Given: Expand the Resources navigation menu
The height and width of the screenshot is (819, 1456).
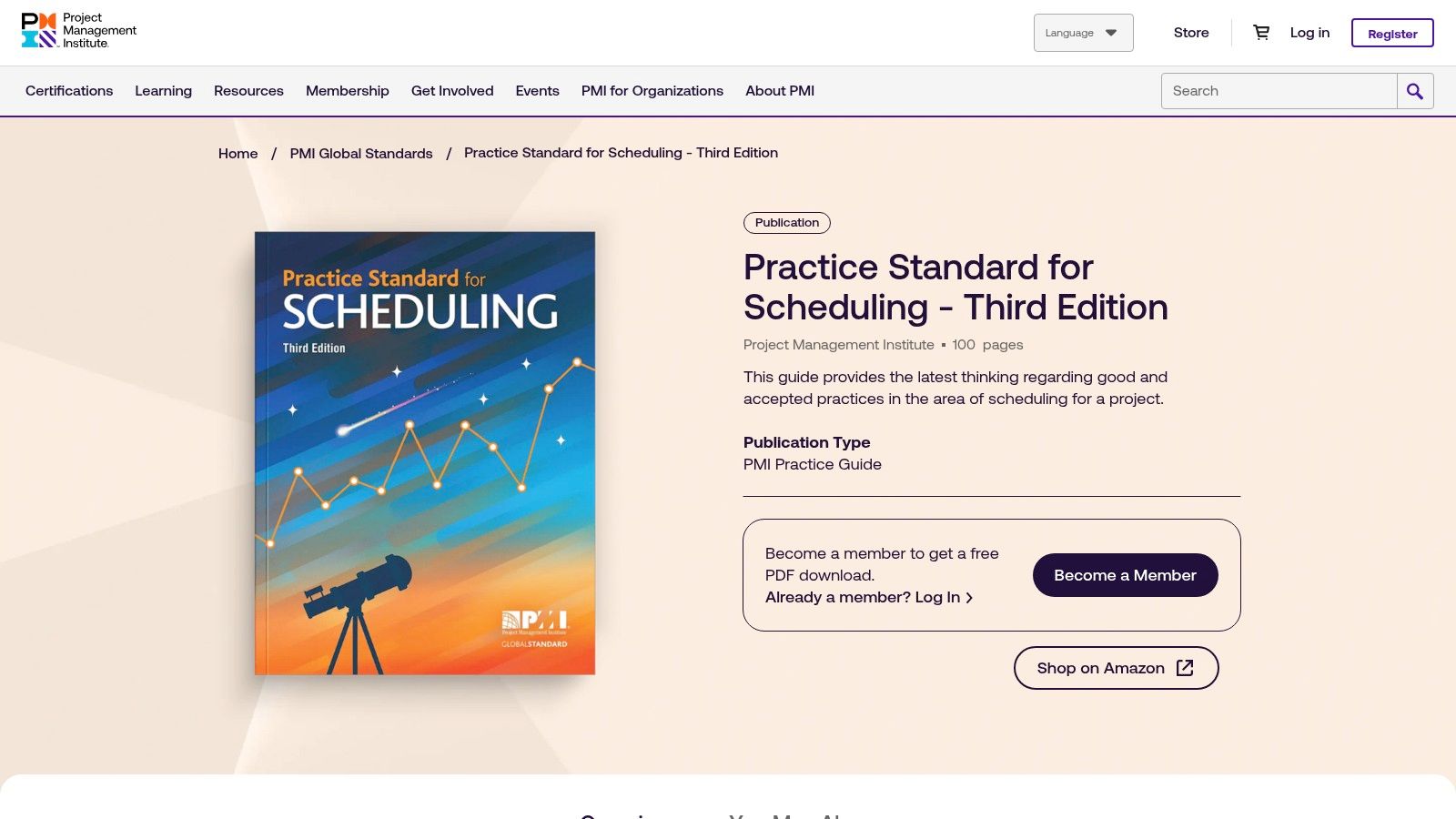Looking at the screenshot, I should (x=248, y=91).
